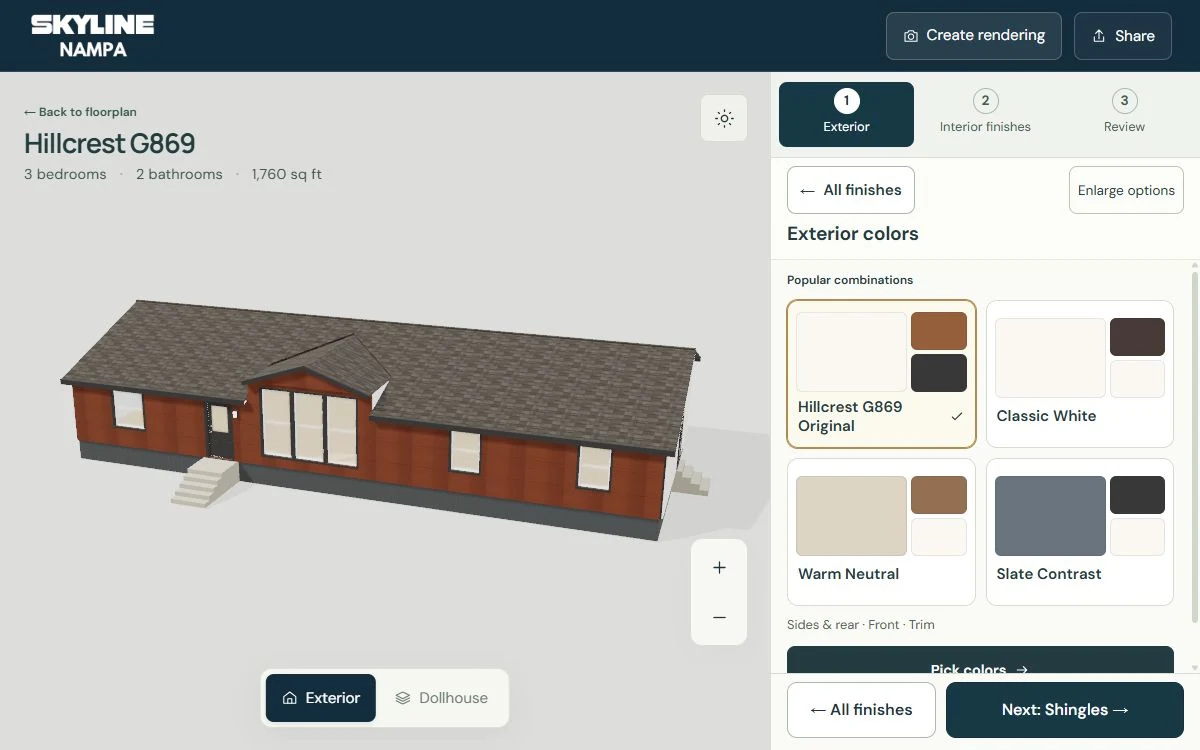The image size is (1200, 750).
Task: Click the brown front swatch in Hillcrest Original
Action: tap(939, 331)
